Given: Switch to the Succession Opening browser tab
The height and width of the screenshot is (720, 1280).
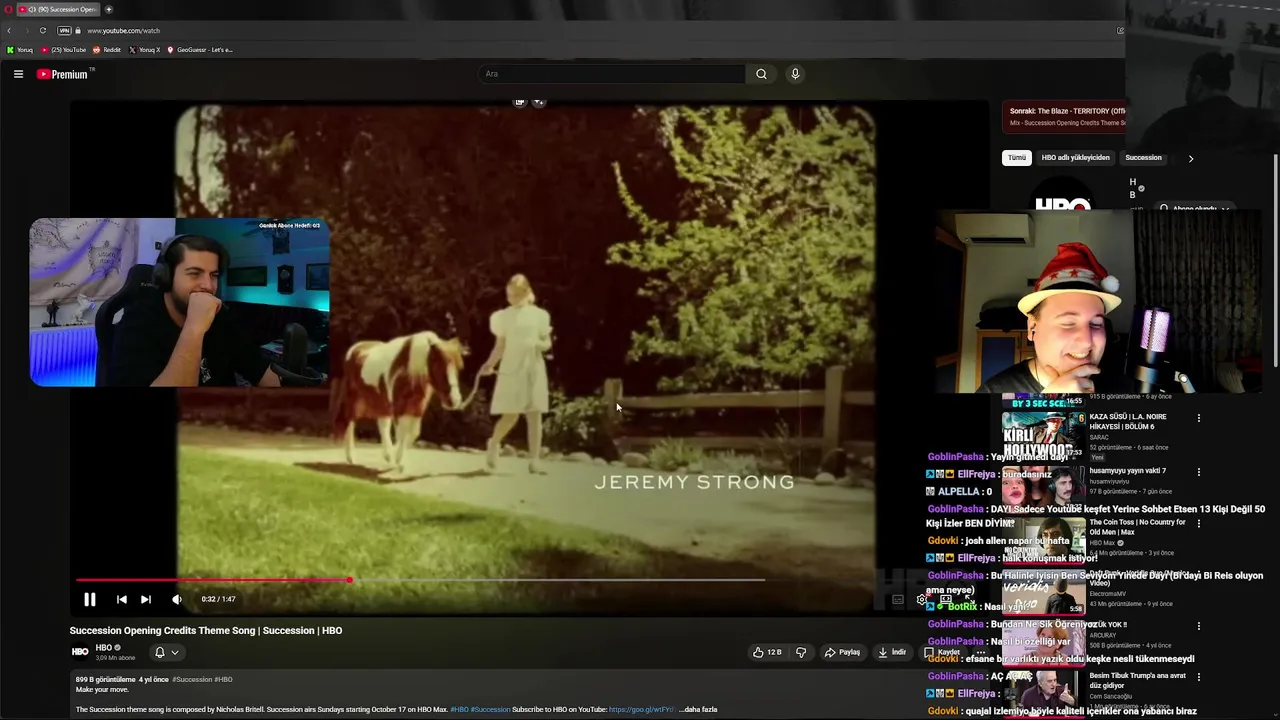Looking at the screenshot, I should pyautogui.click(x=58, y=9).
